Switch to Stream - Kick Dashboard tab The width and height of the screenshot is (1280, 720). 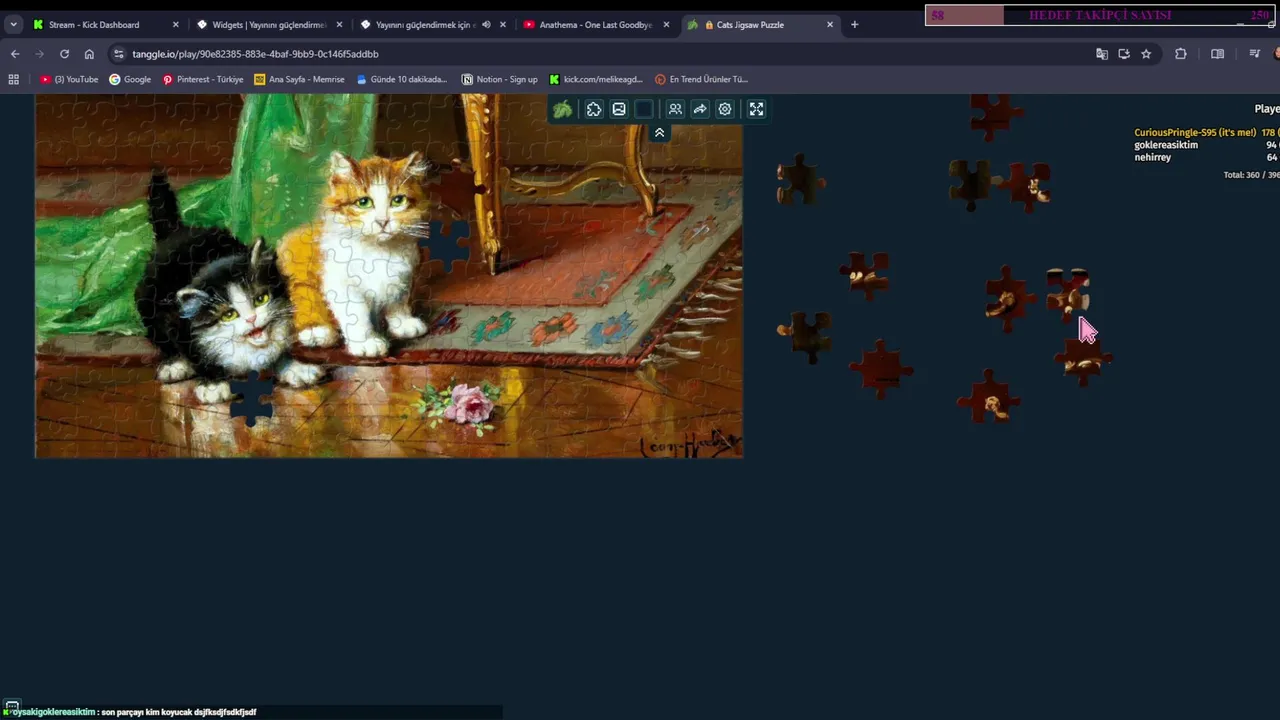(x=105, y=24)
